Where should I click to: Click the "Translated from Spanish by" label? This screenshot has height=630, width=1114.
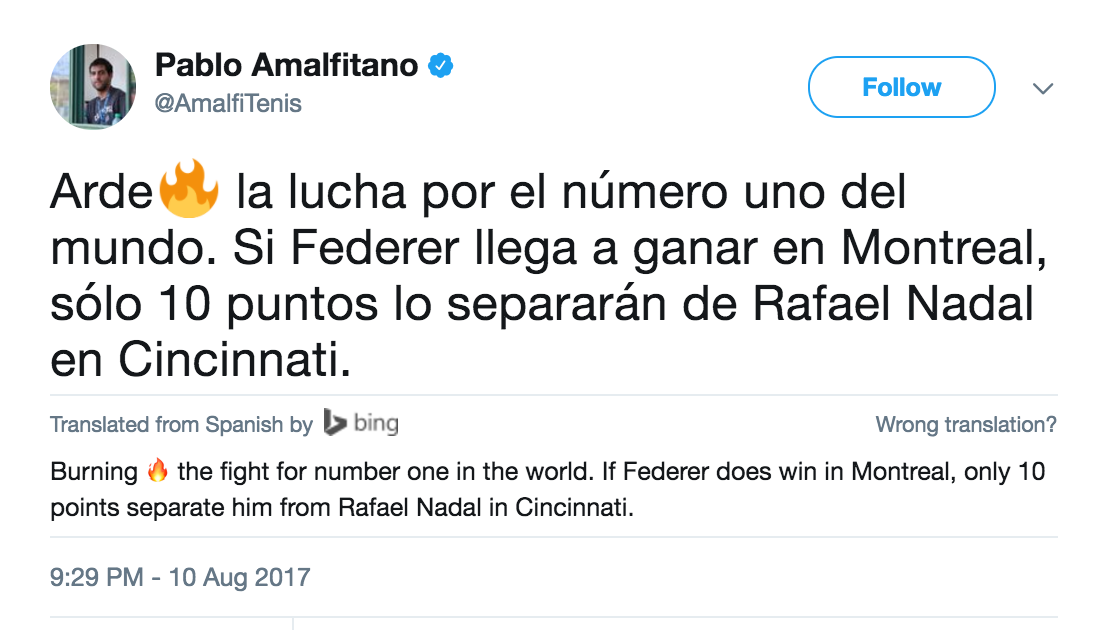[x=182, y=424]
